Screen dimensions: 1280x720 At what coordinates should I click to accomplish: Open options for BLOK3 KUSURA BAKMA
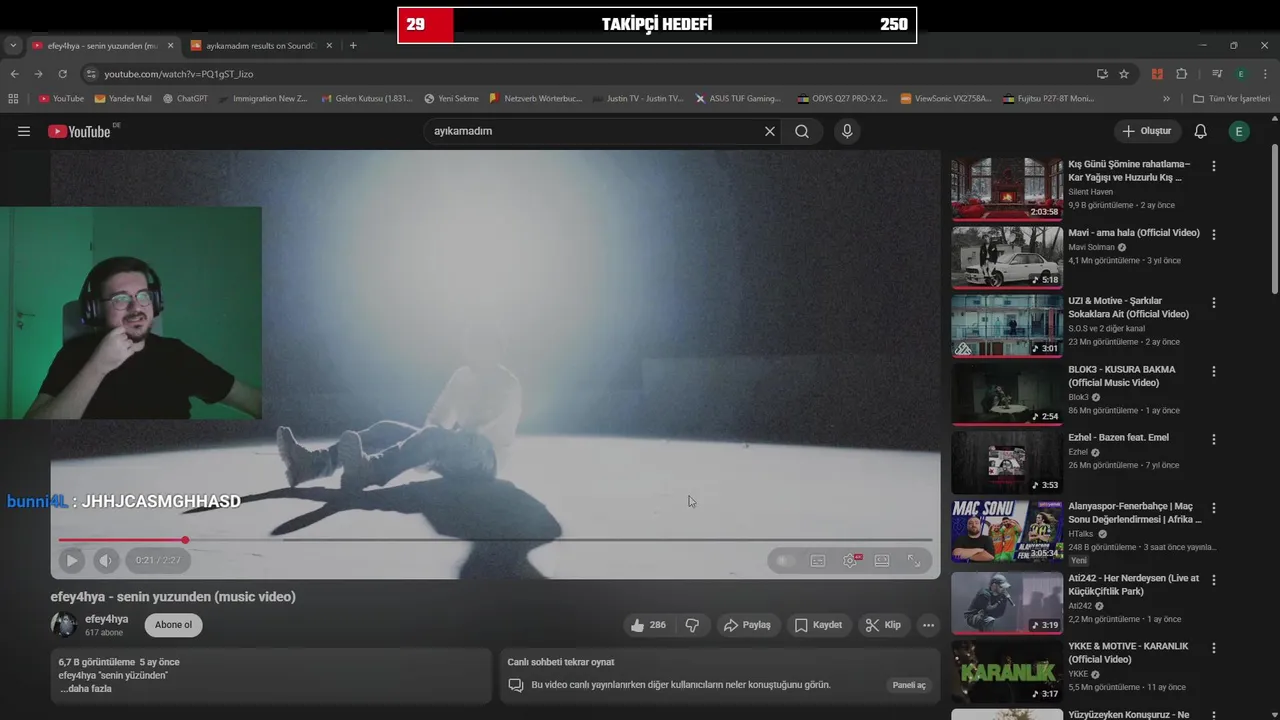1214,371
